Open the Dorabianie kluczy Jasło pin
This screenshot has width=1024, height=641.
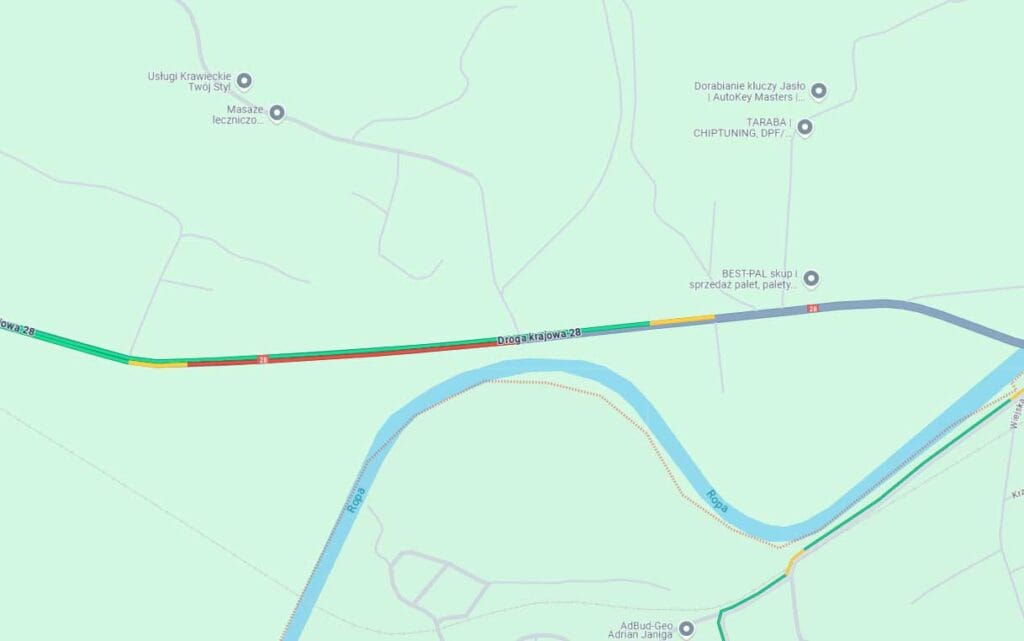[818, 91]
